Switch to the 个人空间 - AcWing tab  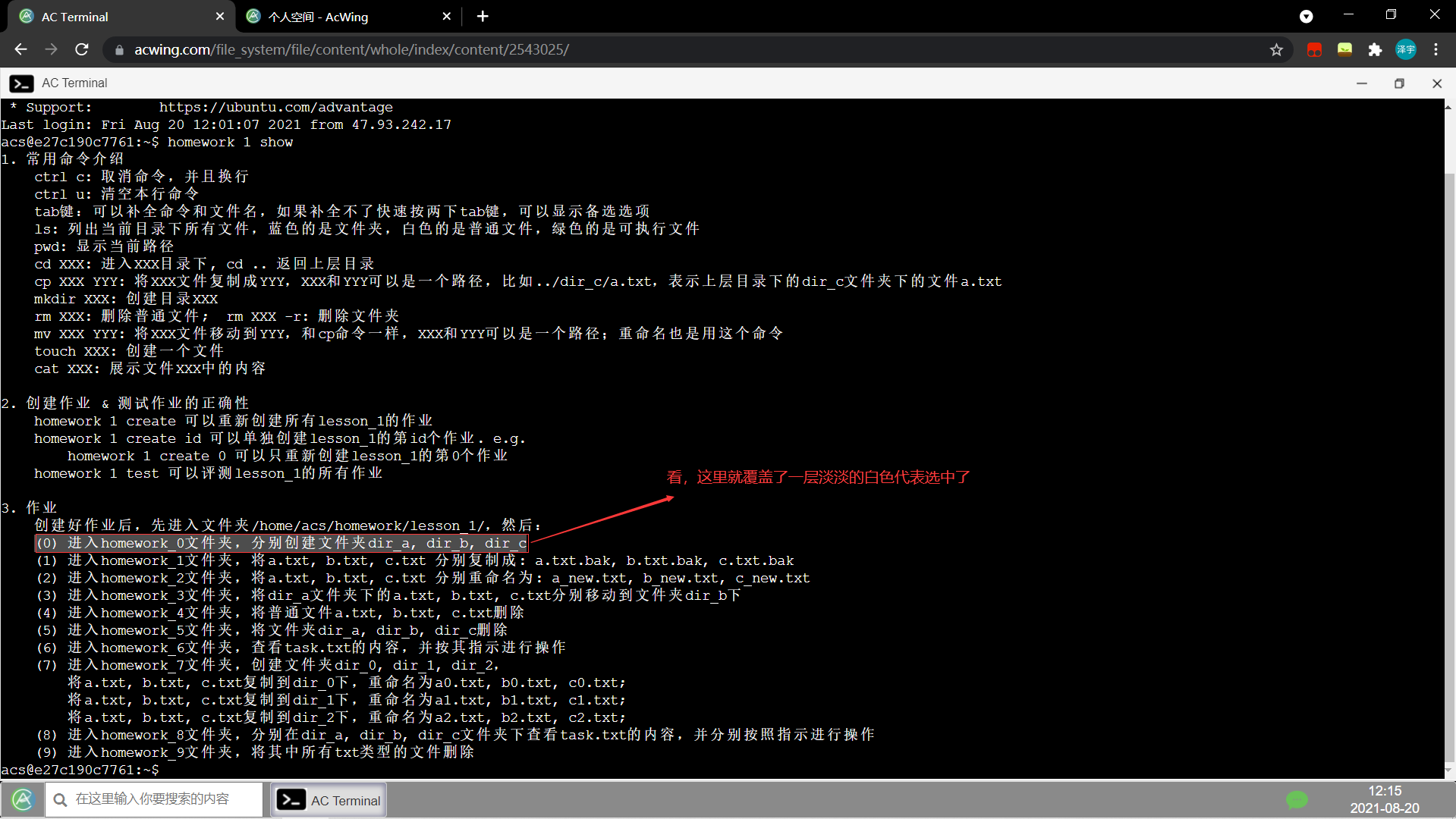pyautogui.click(x=349, y=16)
